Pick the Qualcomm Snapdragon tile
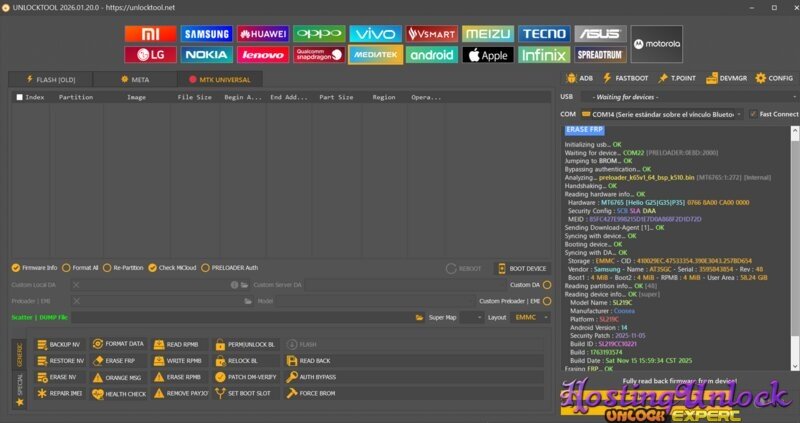This screenshot has width=800, height=423. pos(319,54)
